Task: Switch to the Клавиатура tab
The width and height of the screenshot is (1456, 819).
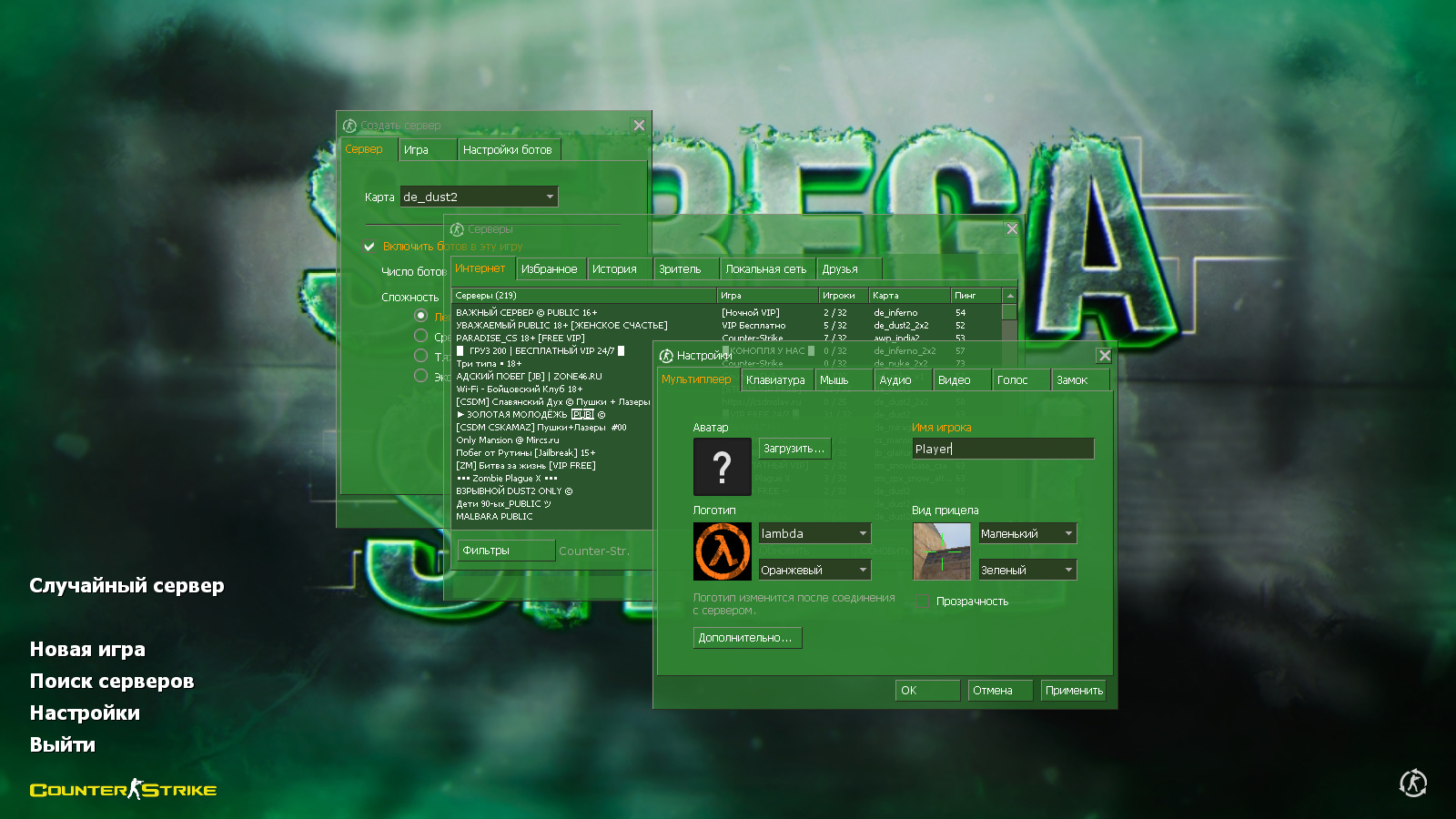Action: [775, 380]
